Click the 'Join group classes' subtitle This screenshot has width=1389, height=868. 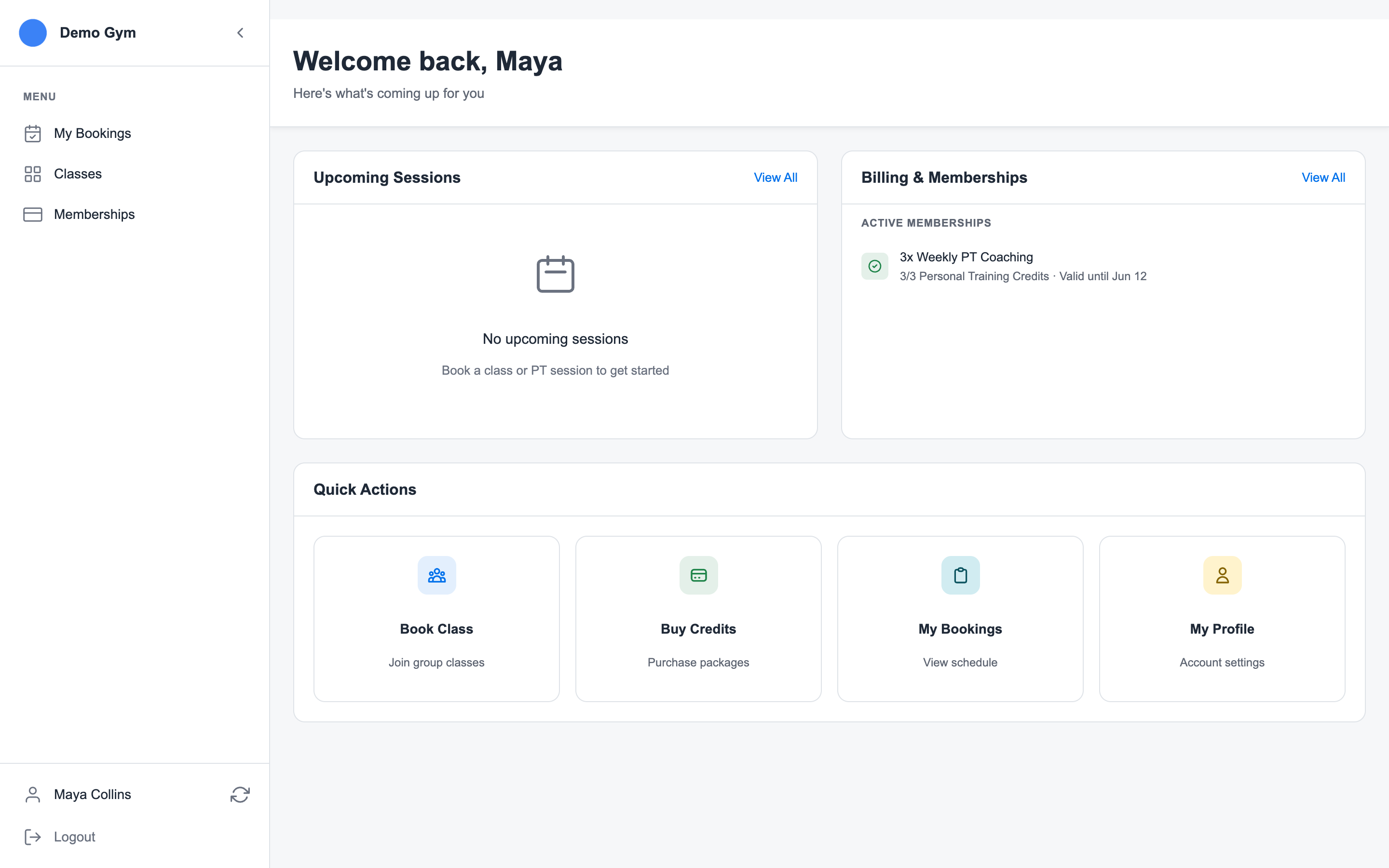(436, 663)
